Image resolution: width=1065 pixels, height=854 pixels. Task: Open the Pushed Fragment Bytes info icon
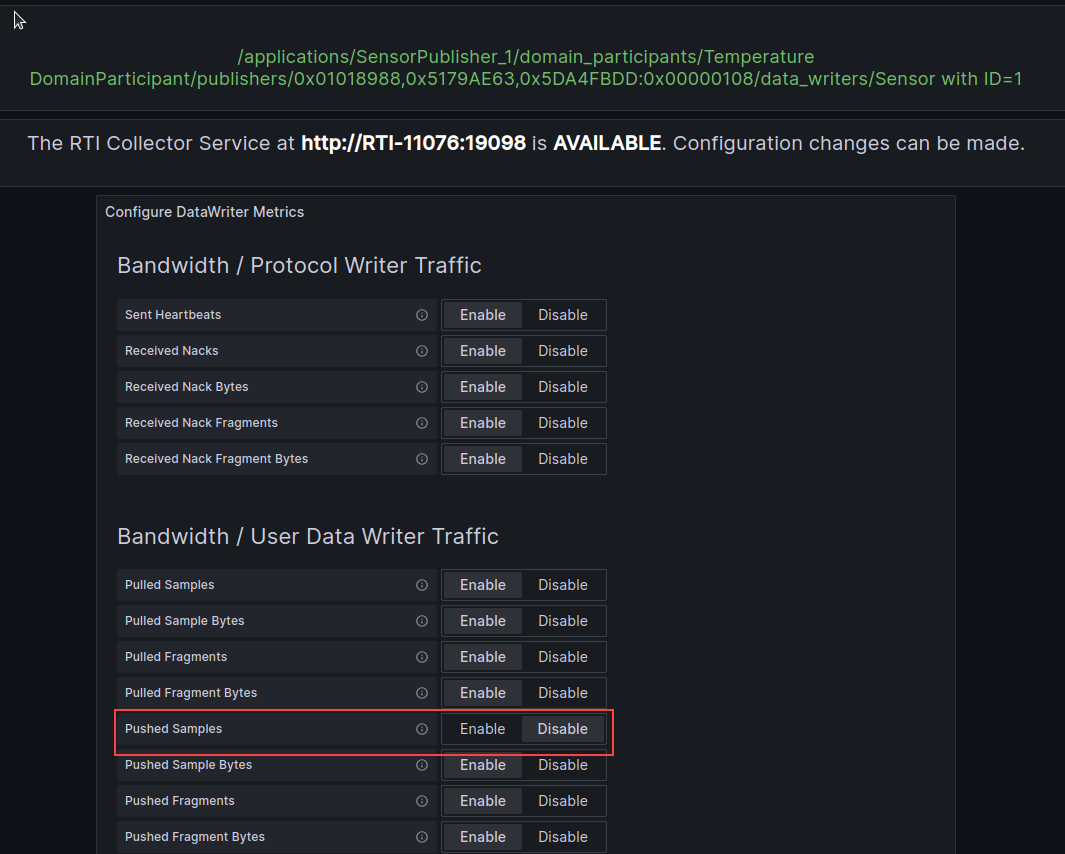[x=421, y=836]
